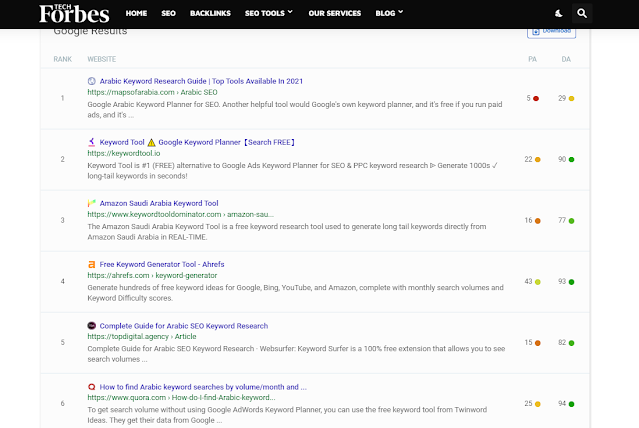Image resolution: width=639 pixels, height=428 pixels.
Task: Go to the HOME menu item
Action: click(136, 13)
